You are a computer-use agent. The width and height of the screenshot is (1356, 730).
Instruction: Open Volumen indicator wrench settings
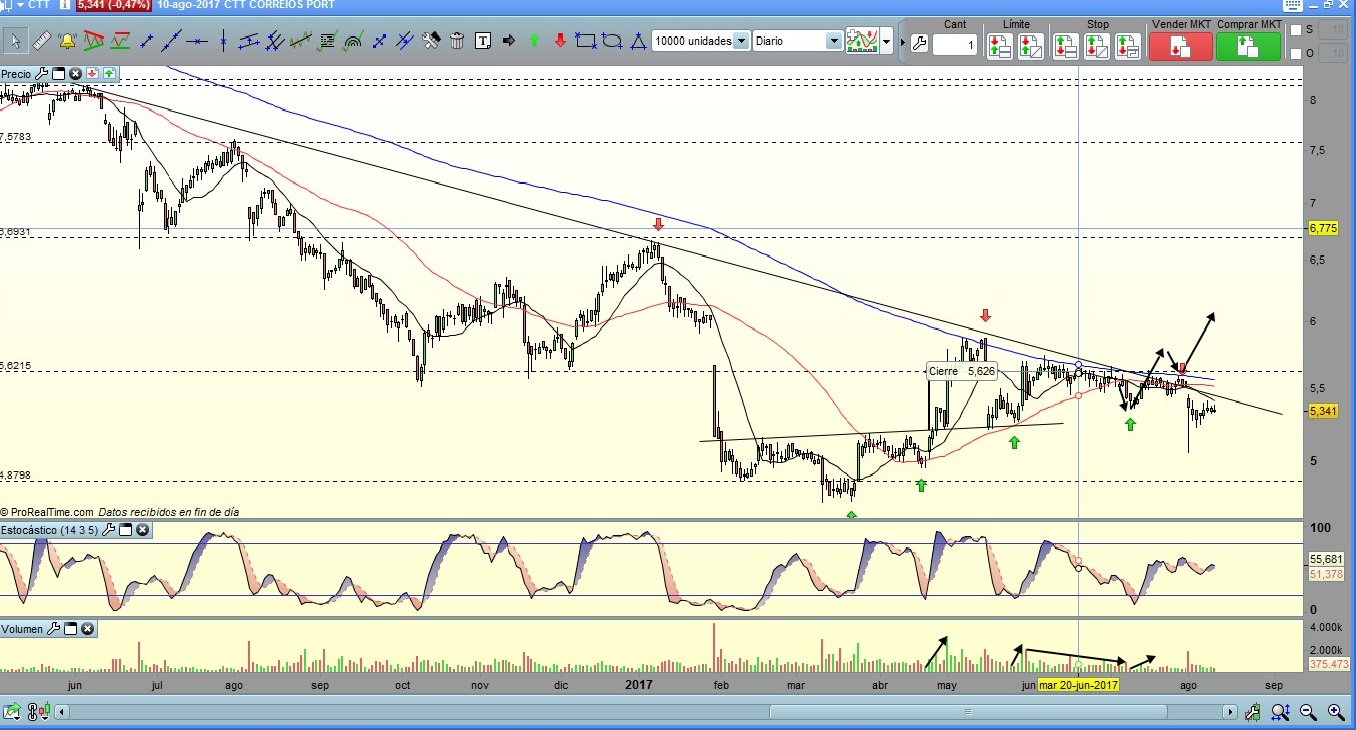[x=54, y=629]
